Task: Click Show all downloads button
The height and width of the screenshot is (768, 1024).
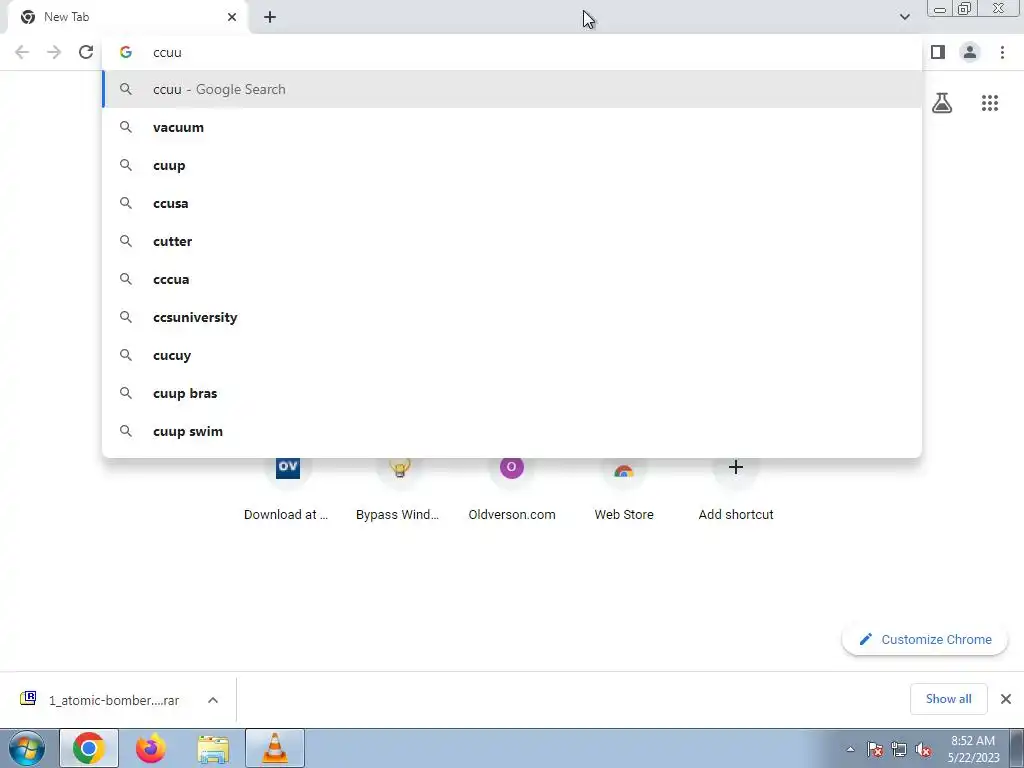Action: (948, 699)
